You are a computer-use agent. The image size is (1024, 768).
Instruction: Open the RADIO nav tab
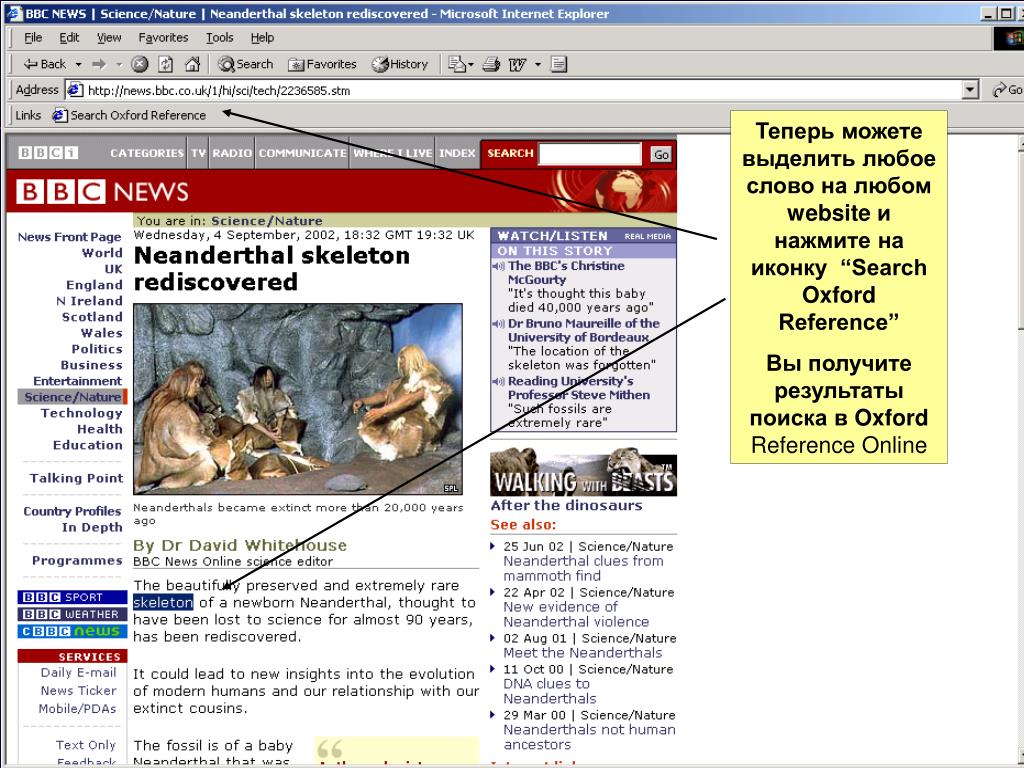232,153
